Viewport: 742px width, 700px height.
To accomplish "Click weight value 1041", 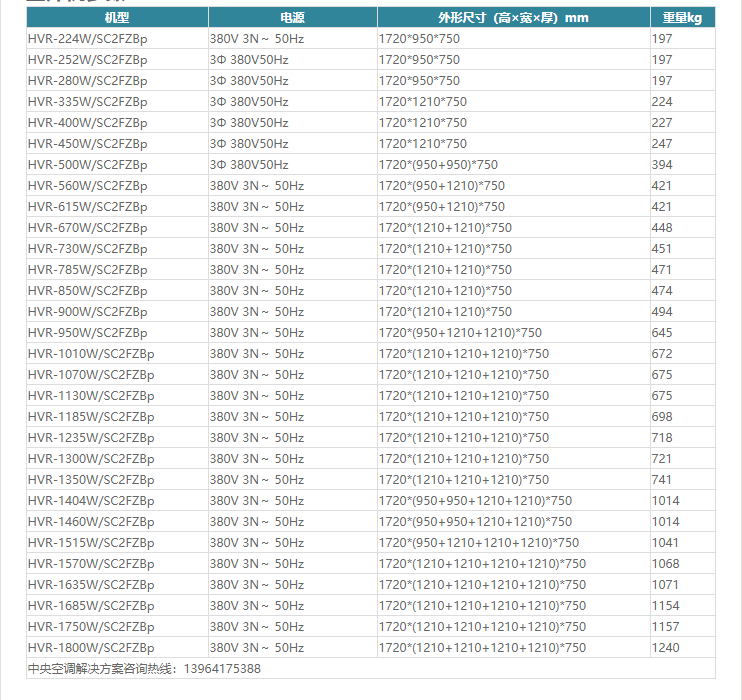I will click(x=665, y=542).
